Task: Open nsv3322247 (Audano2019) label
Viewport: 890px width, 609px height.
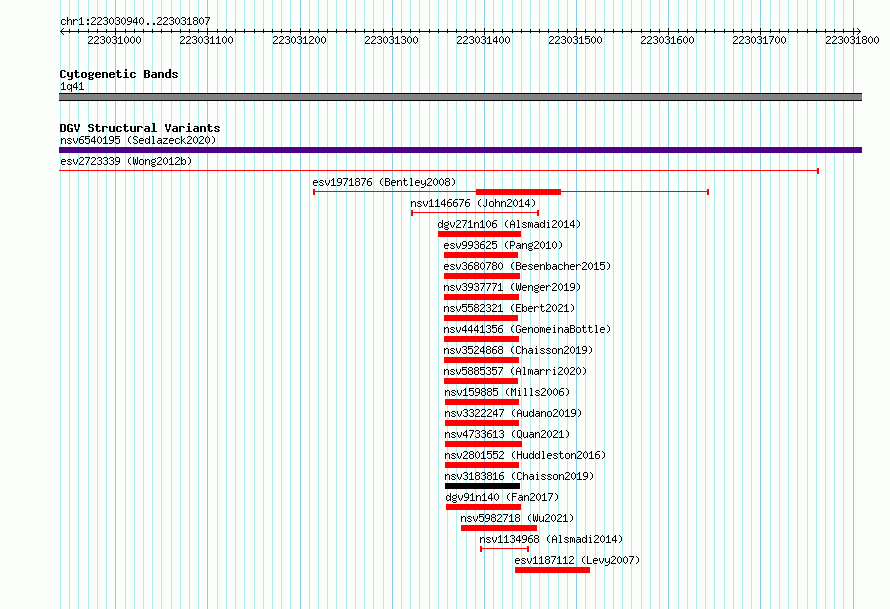Action: [x=513, y=413]
